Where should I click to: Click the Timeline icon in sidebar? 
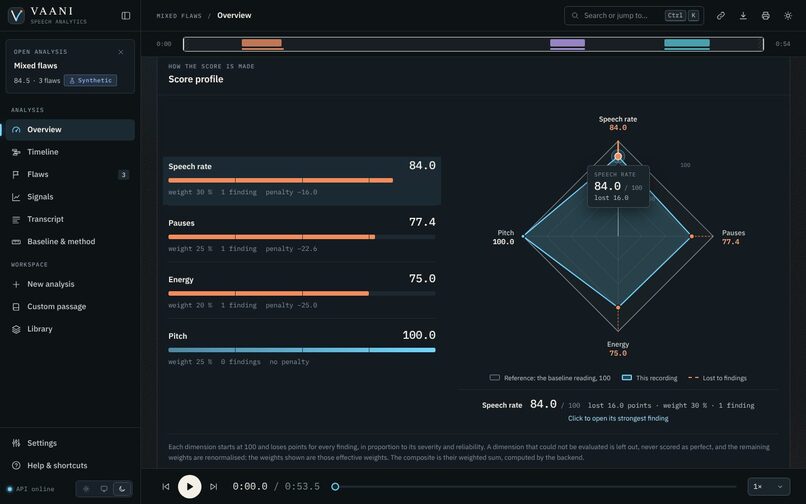16,152
